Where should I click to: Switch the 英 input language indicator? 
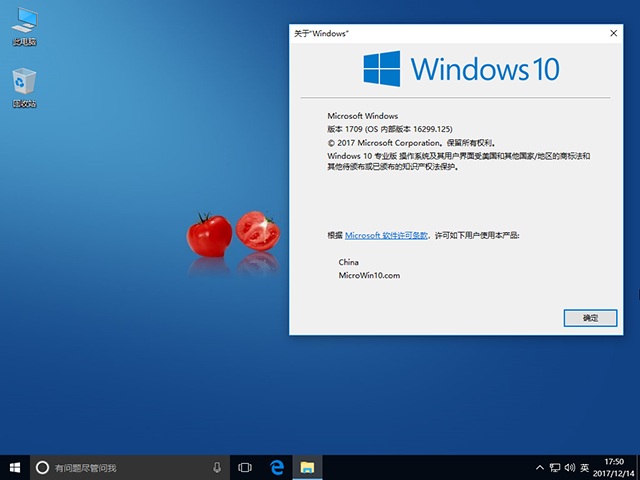coord(585,467)
